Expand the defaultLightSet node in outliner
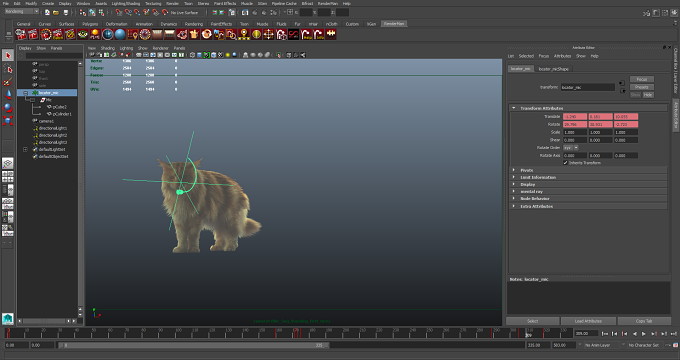Screen dimensions: 680x360 [x=26, y=149]
